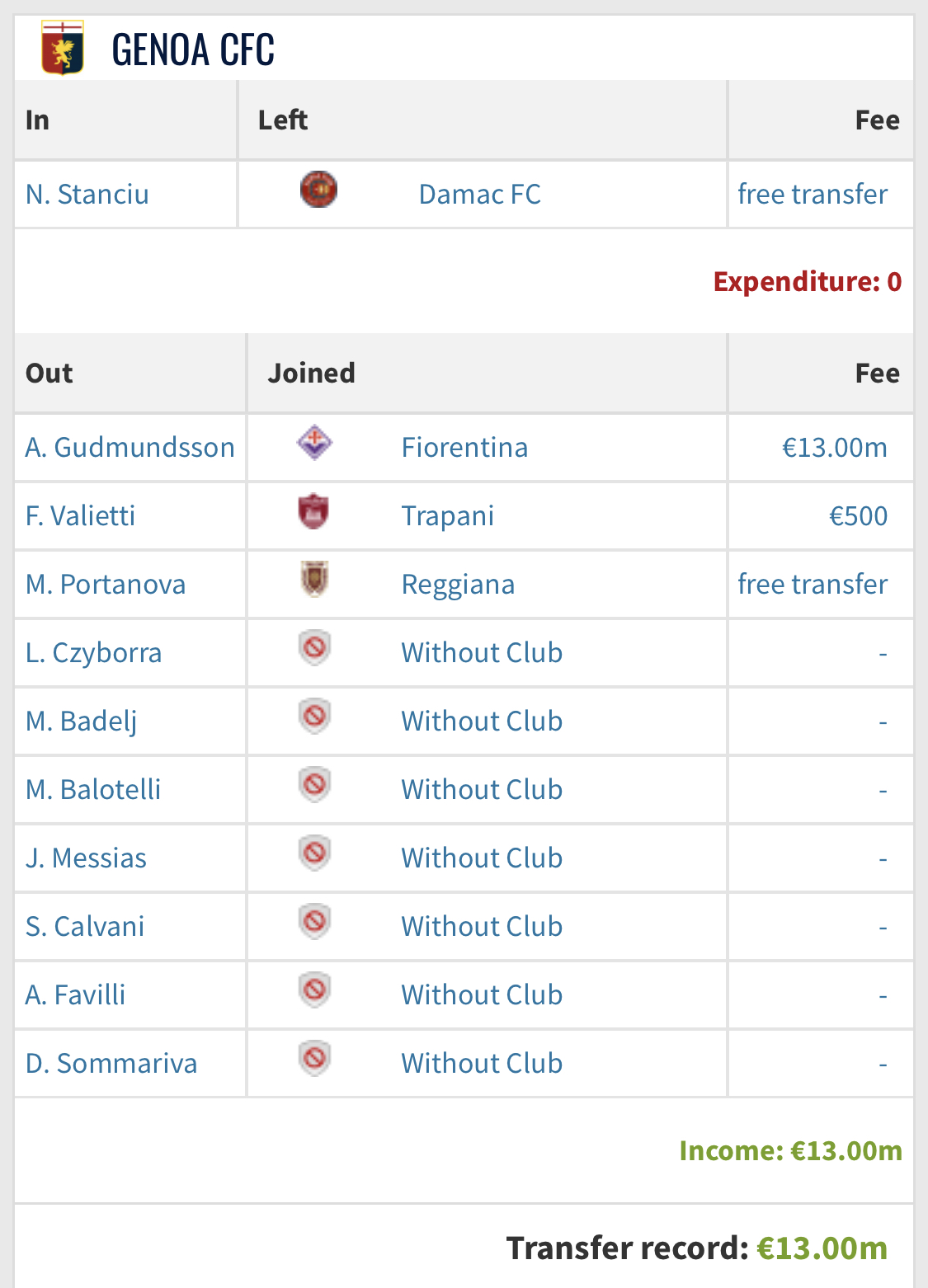Click the no-club icon beside D. Sommariva
The image size is (928, 1288).
314,1059
